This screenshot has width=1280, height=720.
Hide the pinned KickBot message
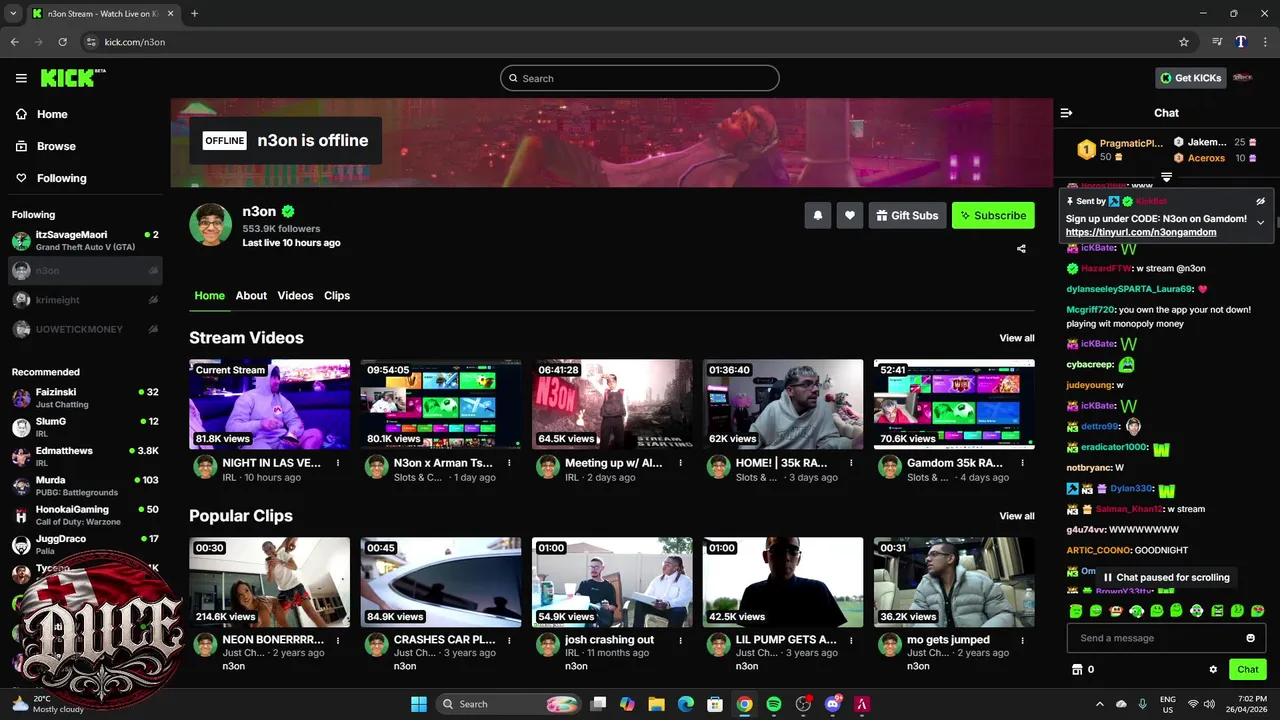click(1260, 201)
